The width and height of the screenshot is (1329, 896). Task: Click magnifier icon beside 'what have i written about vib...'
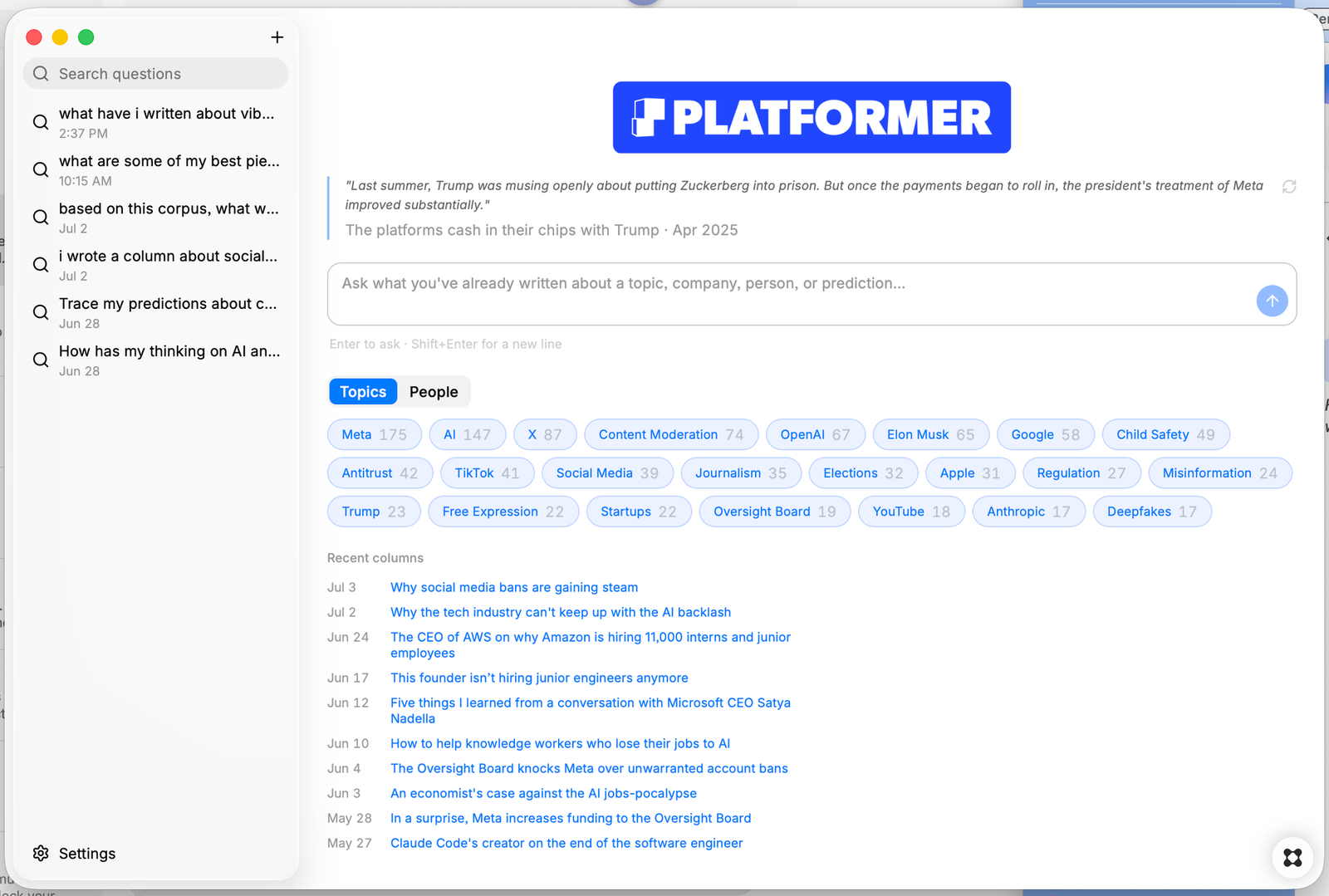[41, 122]
